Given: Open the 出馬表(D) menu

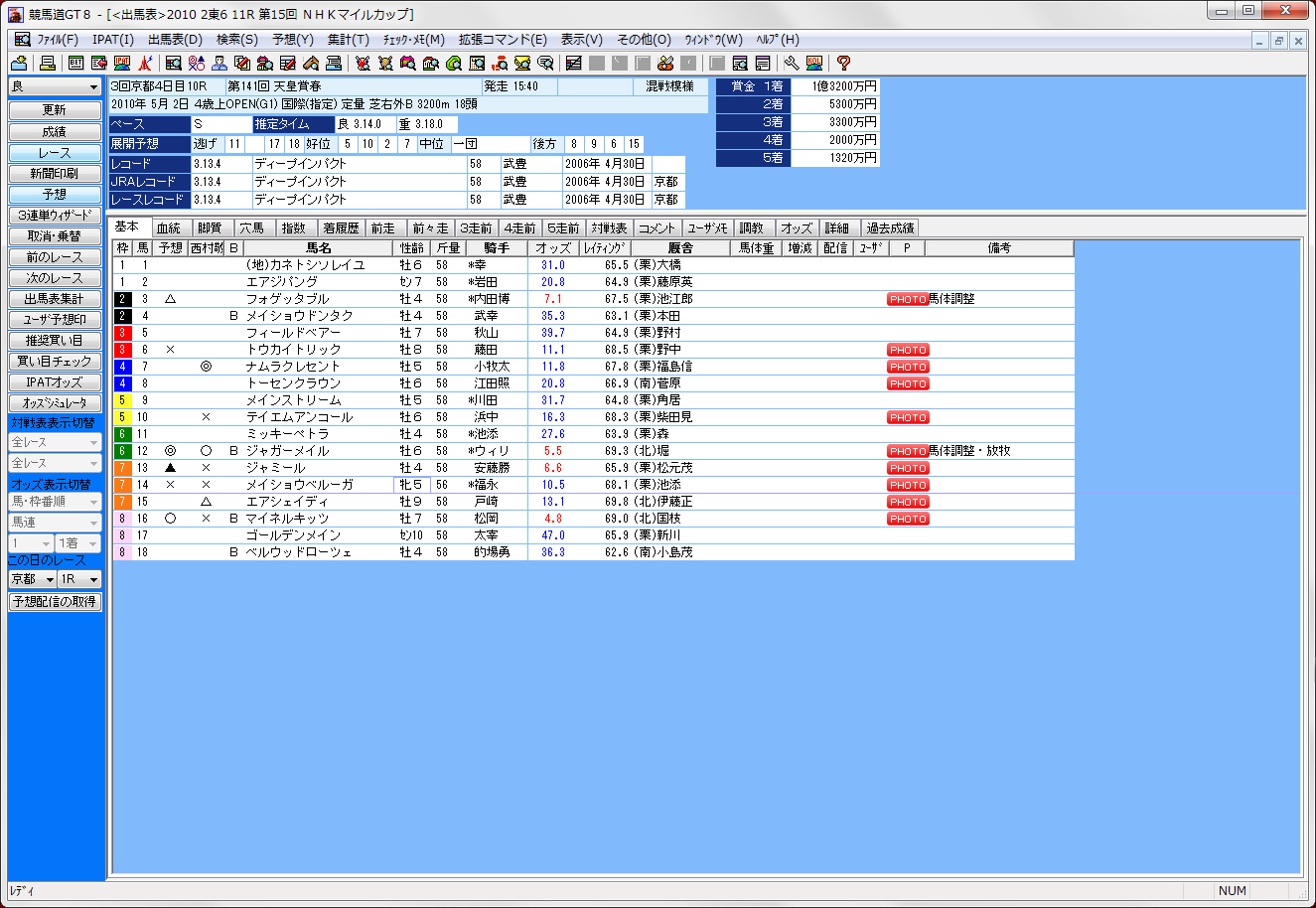Looking at the screenshot, I should tap(175, 40).
